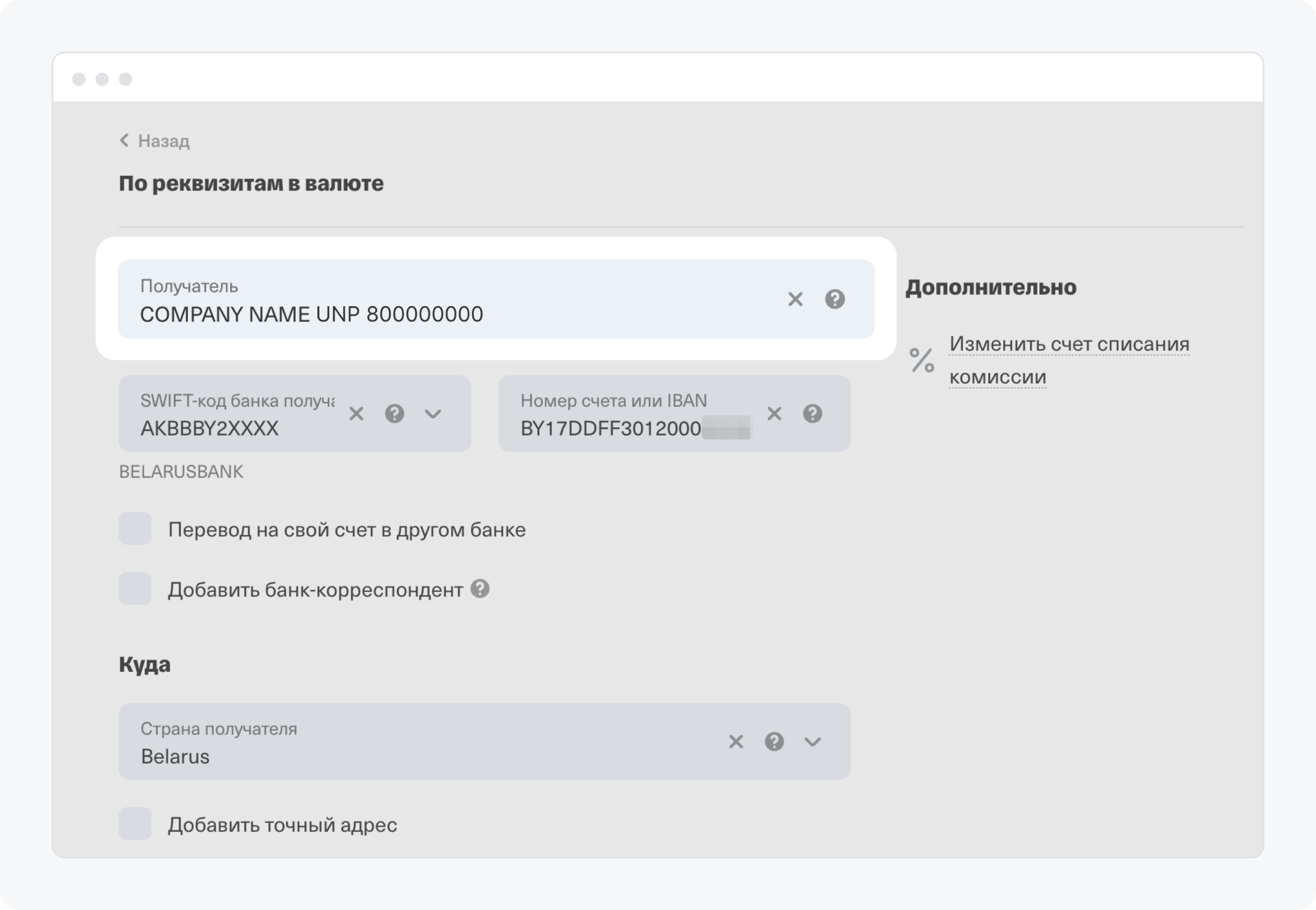Image resolution: width=1316 pixels, height=910 pixels.
Task: Clear the Номер счета или IBAN field
Action: point(774,413)
